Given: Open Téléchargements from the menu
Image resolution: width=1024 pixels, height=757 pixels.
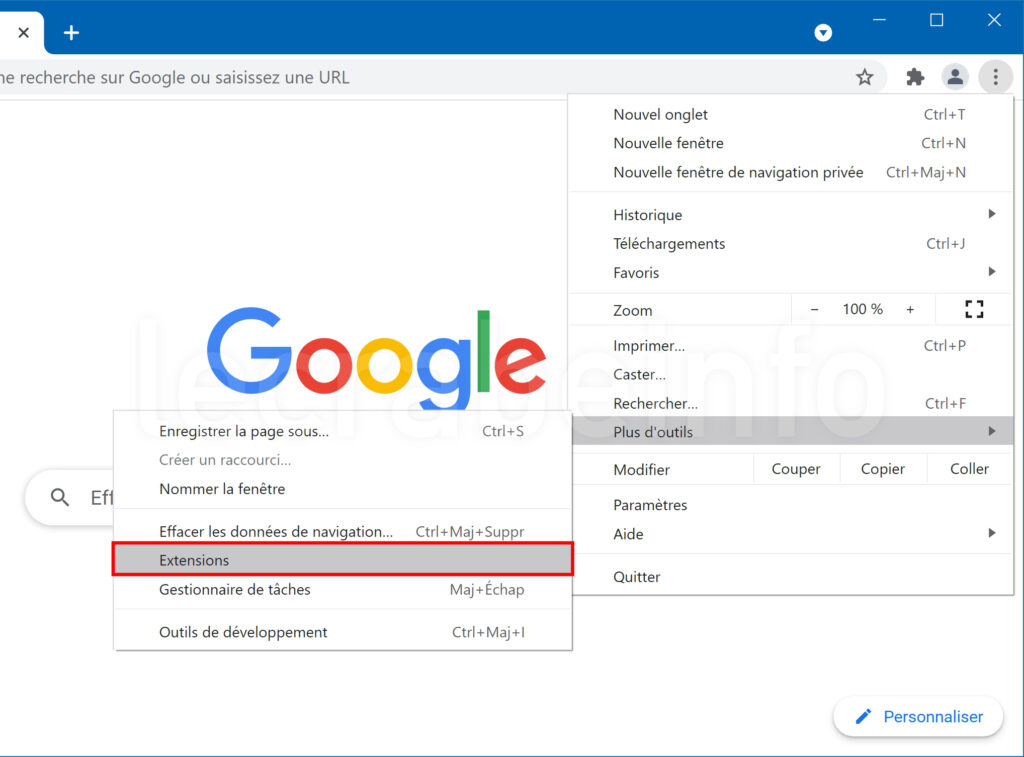Looking at the screenshot, I should click(791, 244).
